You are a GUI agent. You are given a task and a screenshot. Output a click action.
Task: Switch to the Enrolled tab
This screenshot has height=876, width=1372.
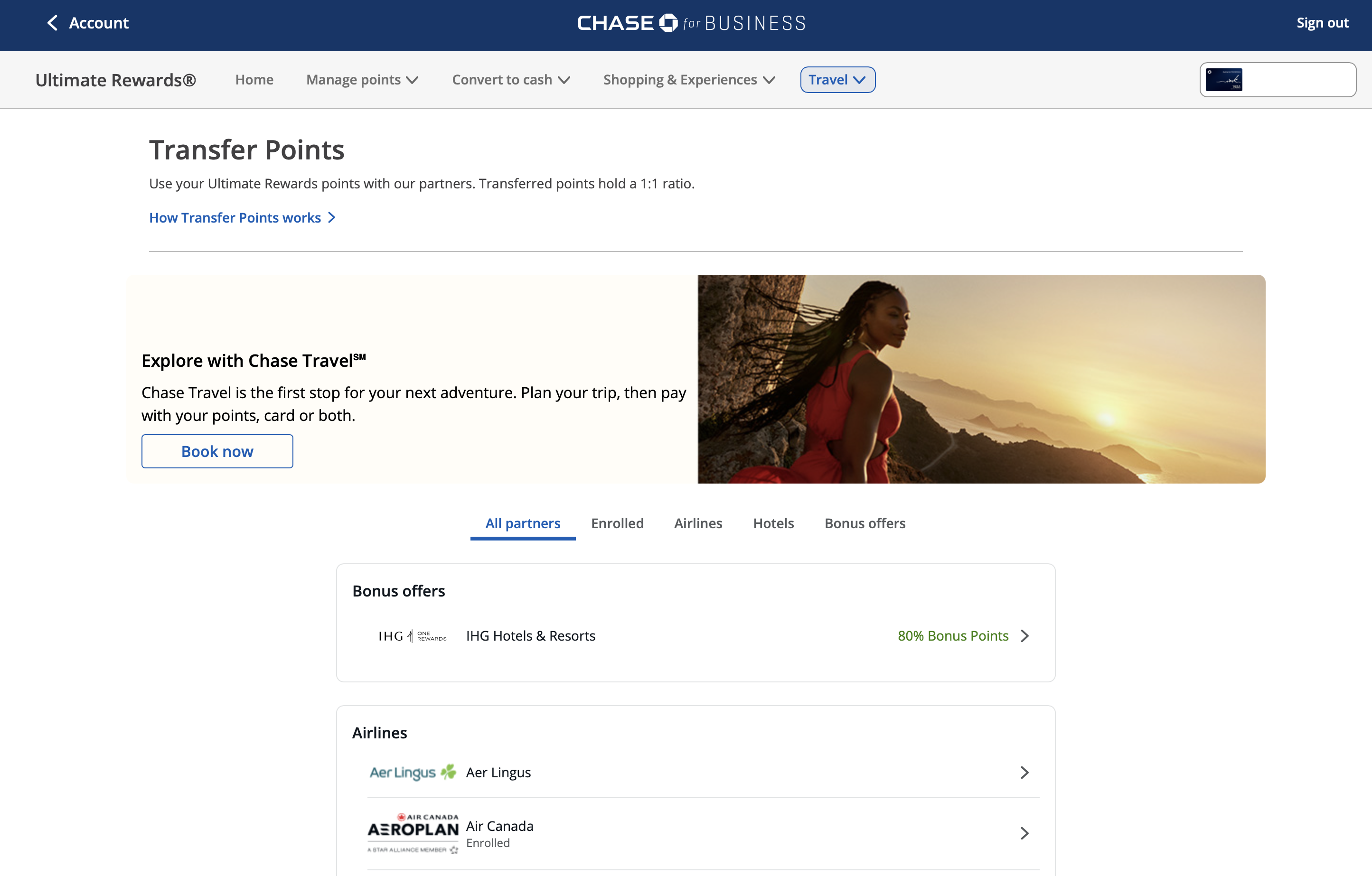[x=617, y=523]
